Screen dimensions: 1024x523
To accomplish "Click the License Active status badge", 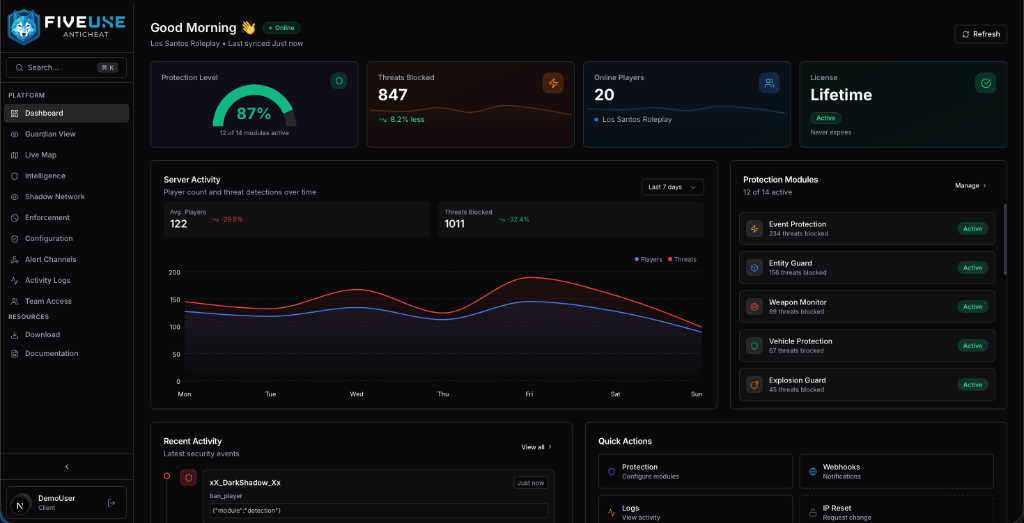I will coord(826,118).
